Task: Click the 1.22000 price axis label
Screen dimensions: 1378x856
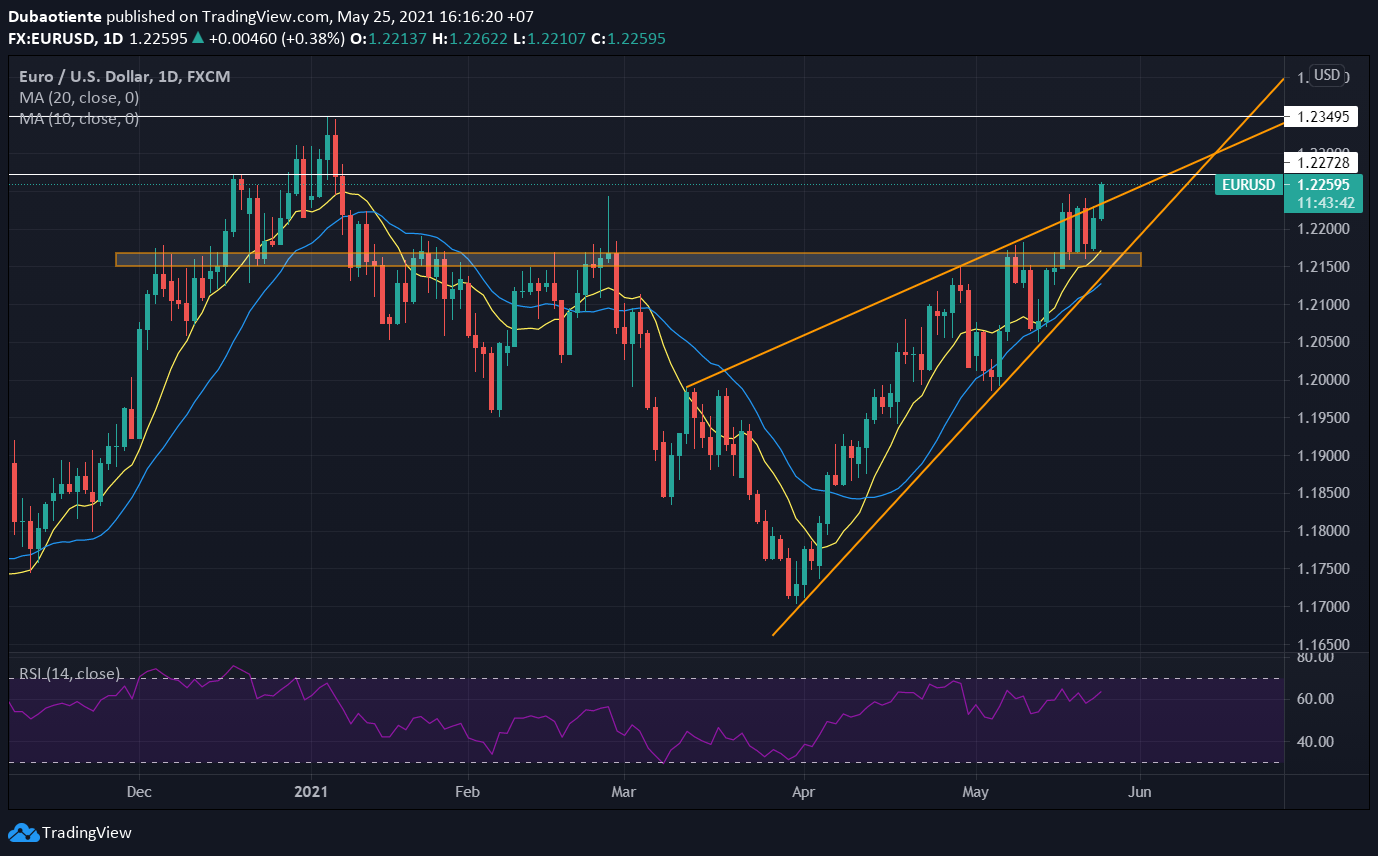Action: click(x=1321, y=229)
